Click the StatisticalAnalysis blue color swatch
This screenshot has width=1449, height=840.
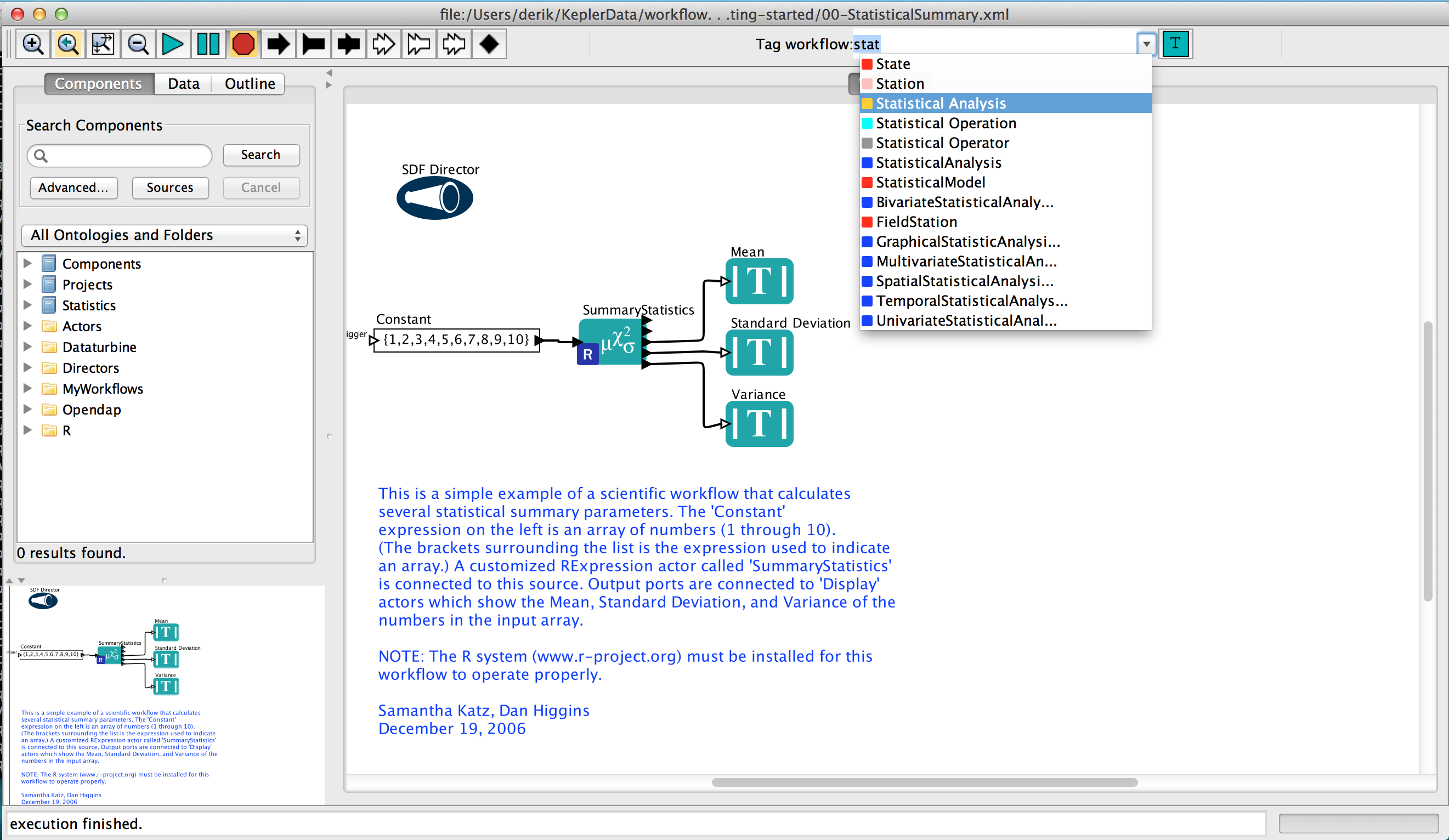867,163
